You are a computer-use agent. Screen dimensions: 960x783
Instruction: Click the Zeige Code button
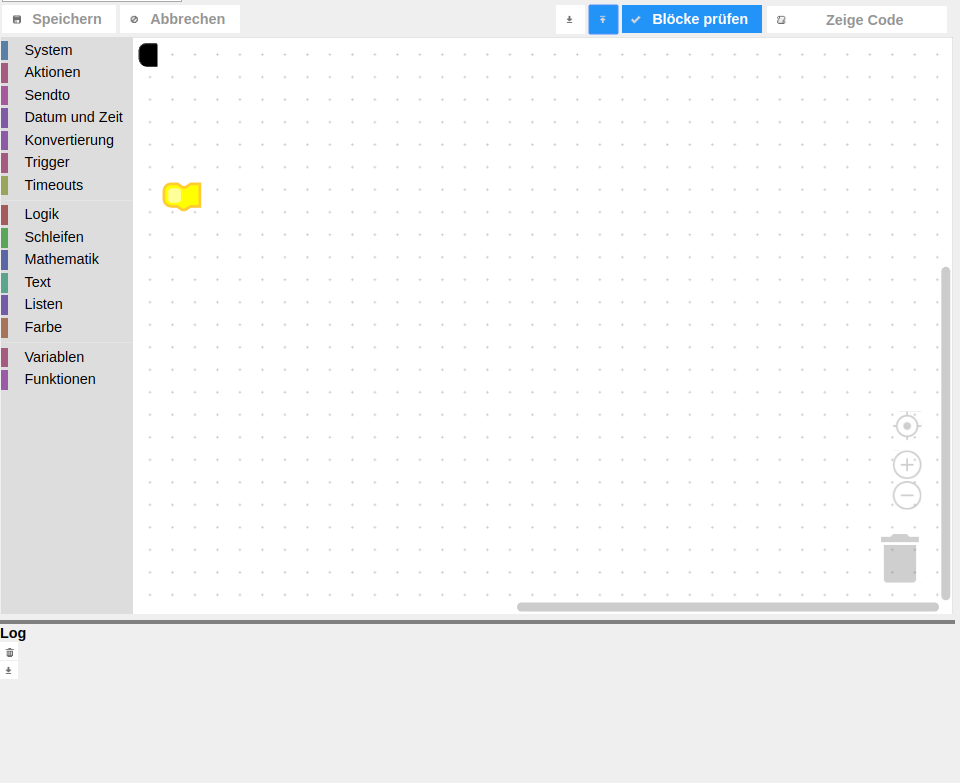coord(857,20)
